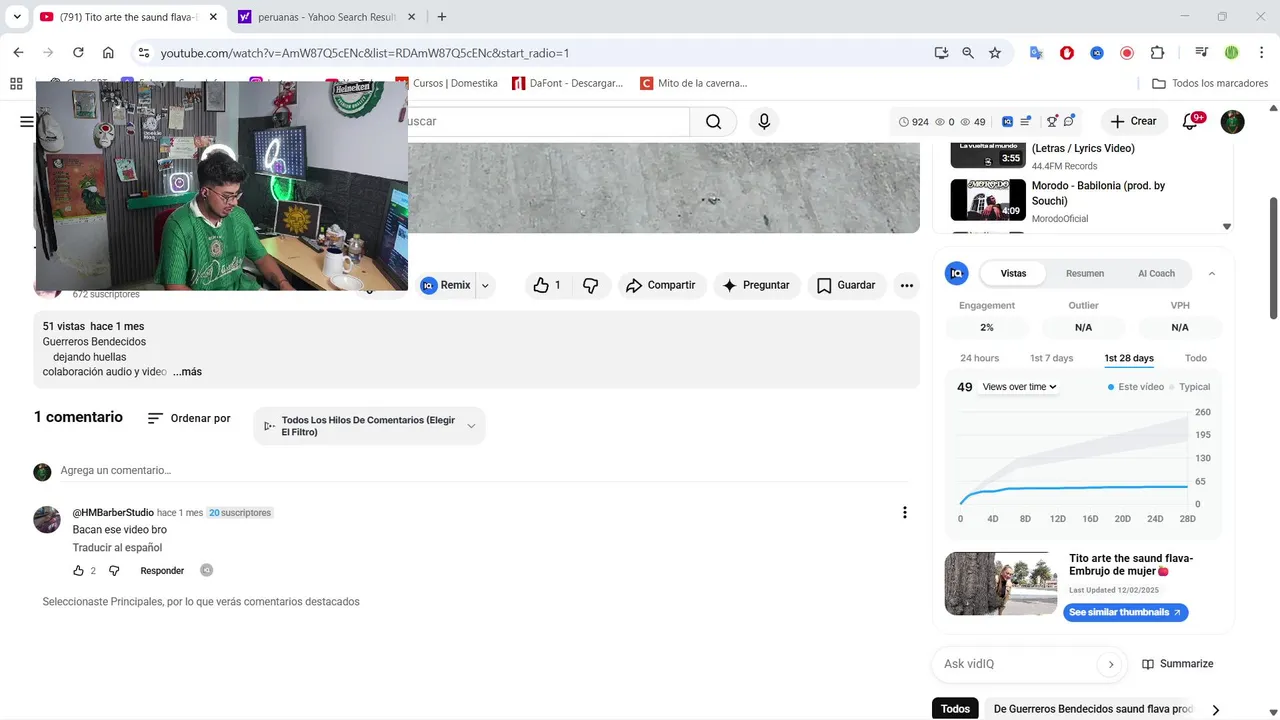Open the Morodo - Babilonia video thumbnail

click(x=988, y=200)
